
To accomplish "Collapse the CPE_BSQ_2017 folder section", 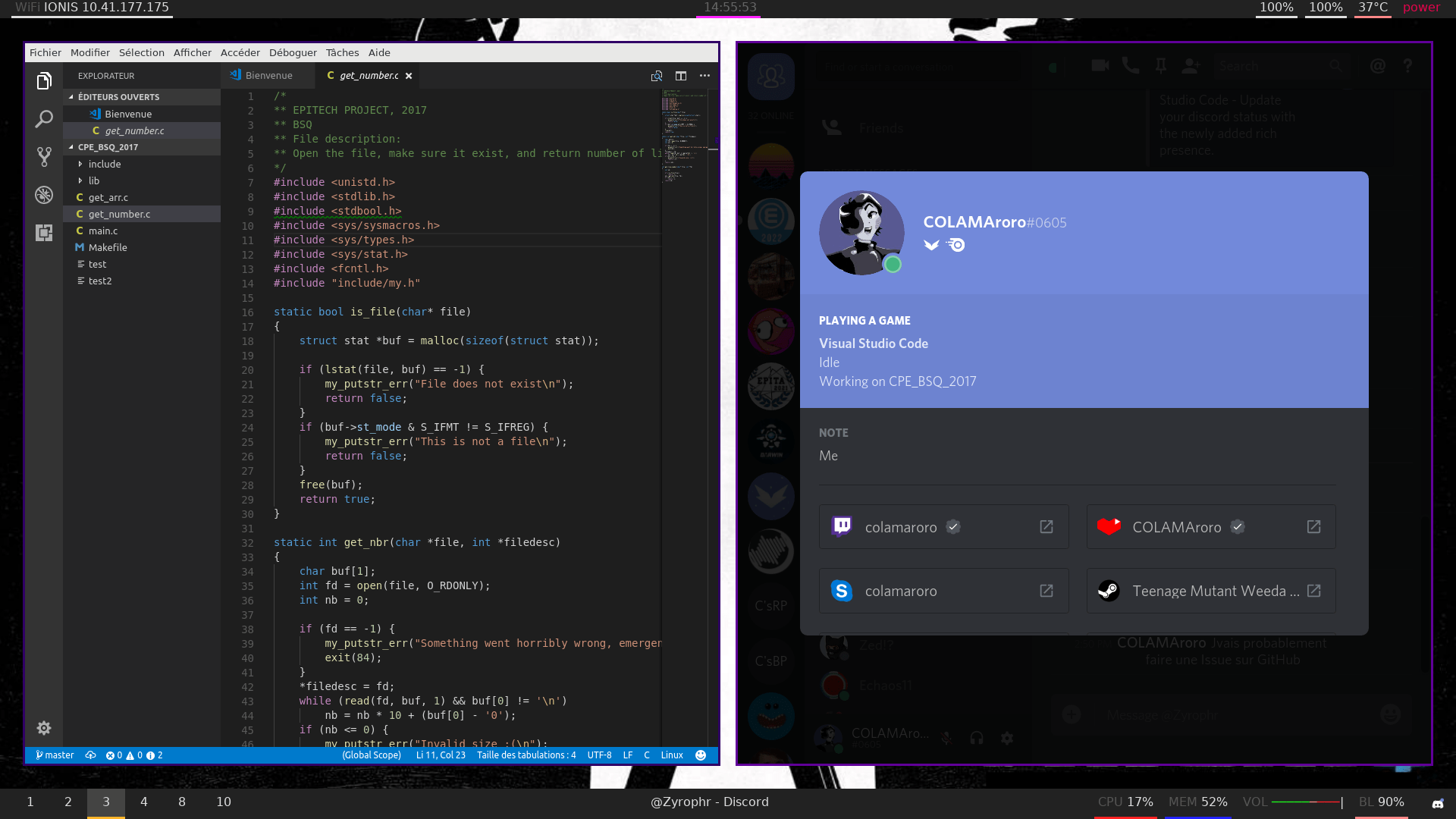I will click(142, 147).
